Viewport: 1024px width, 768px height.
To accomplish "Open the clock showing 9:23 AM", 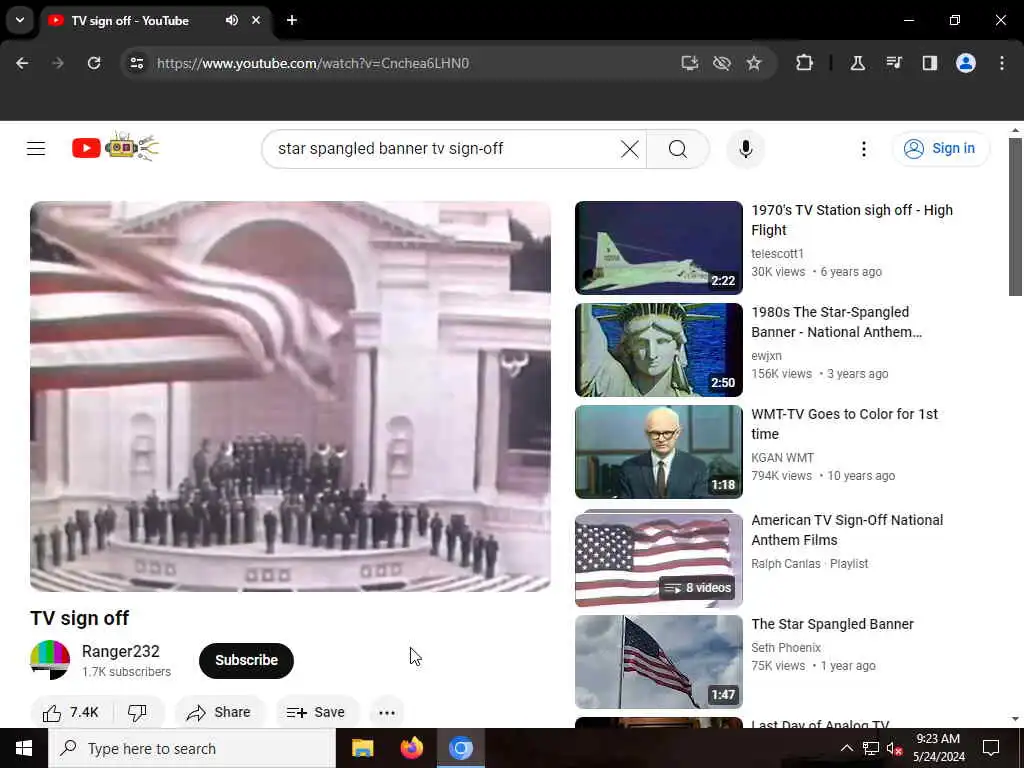I will tap(938, 748).
